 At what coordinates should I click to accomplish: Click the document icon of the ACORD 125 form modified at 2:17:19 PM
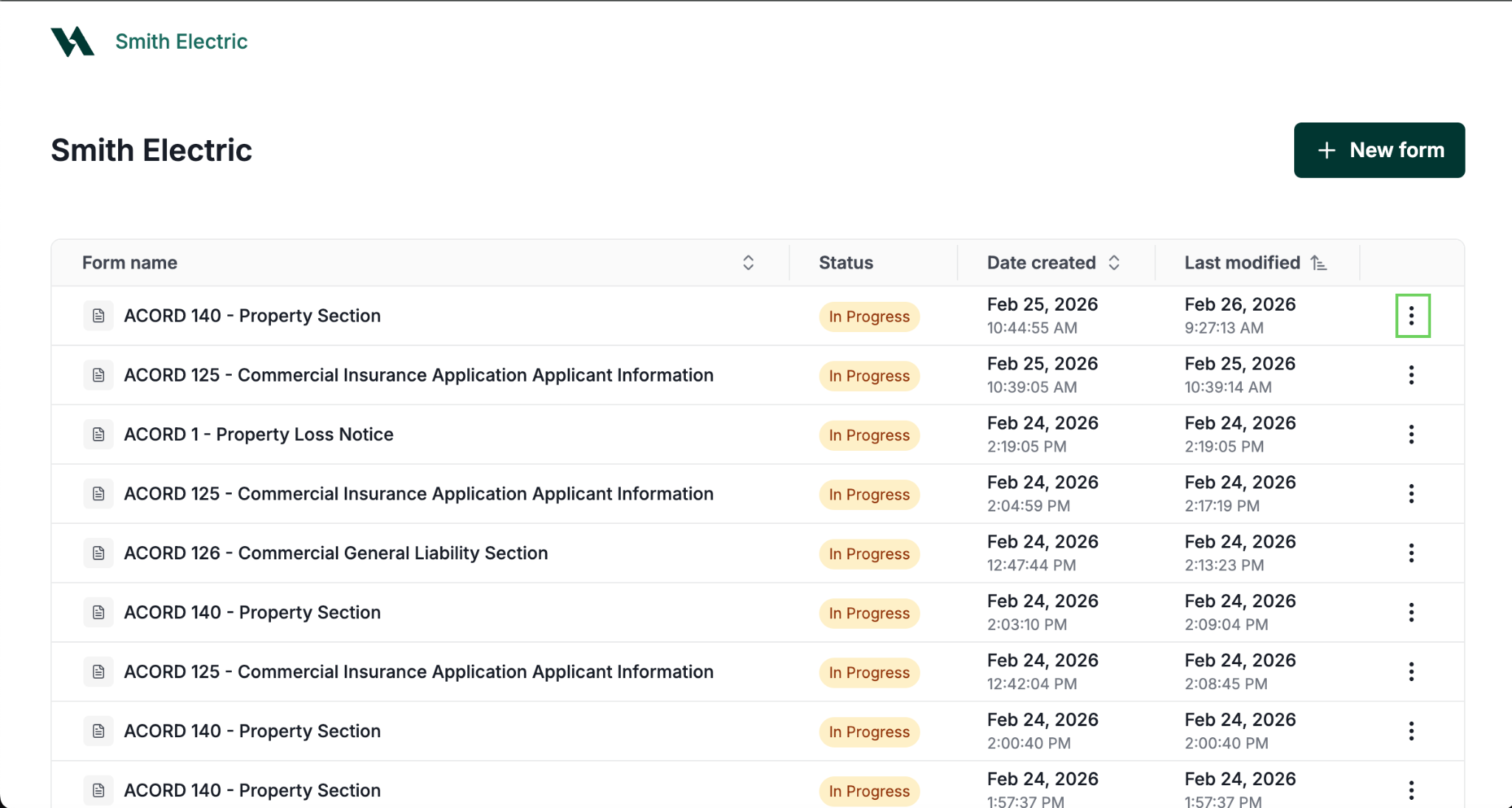point(98,494)
